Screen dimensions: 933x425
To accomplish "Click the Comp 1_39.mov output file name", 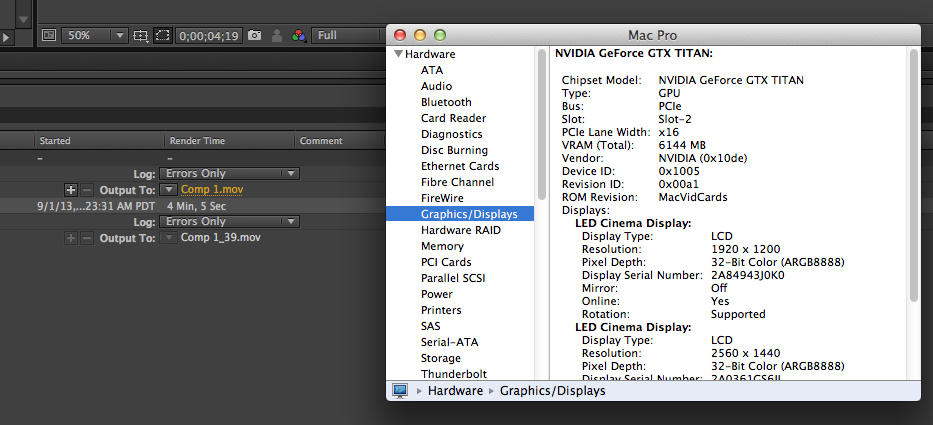I will pos(221,238).
